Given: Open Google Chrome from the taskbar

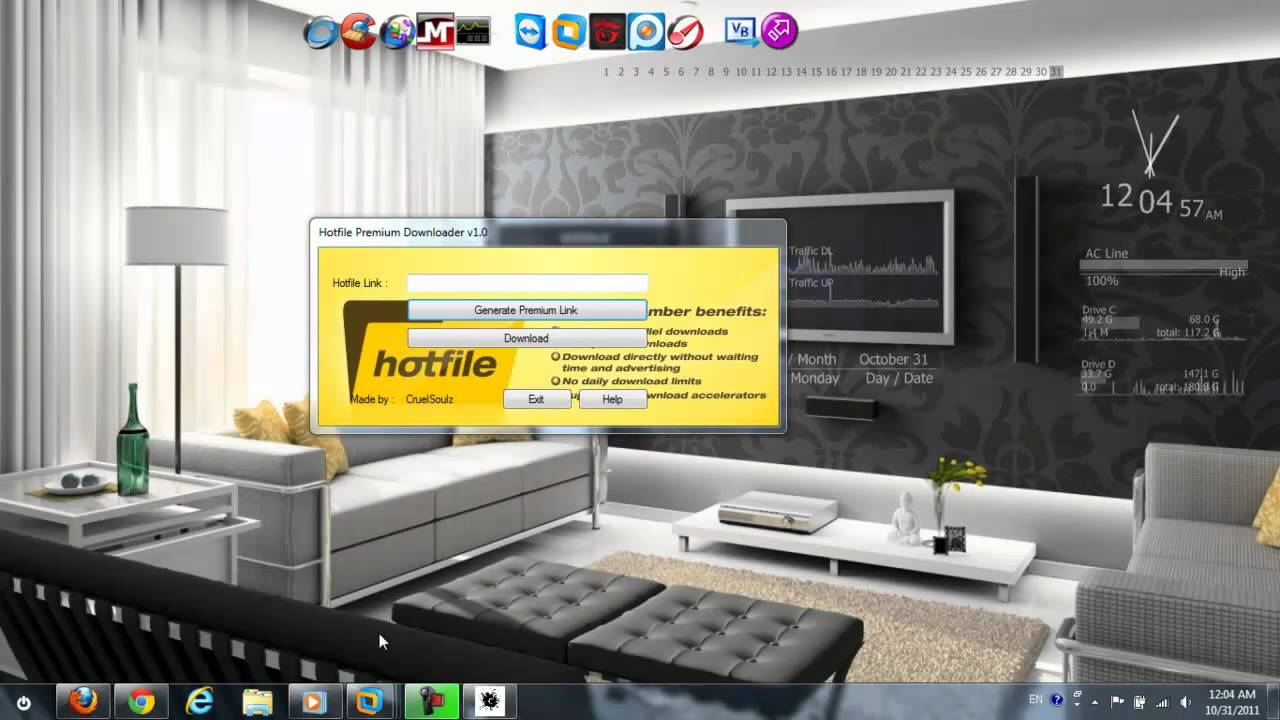Looking at the screenshot, I should tap(141, 702).
